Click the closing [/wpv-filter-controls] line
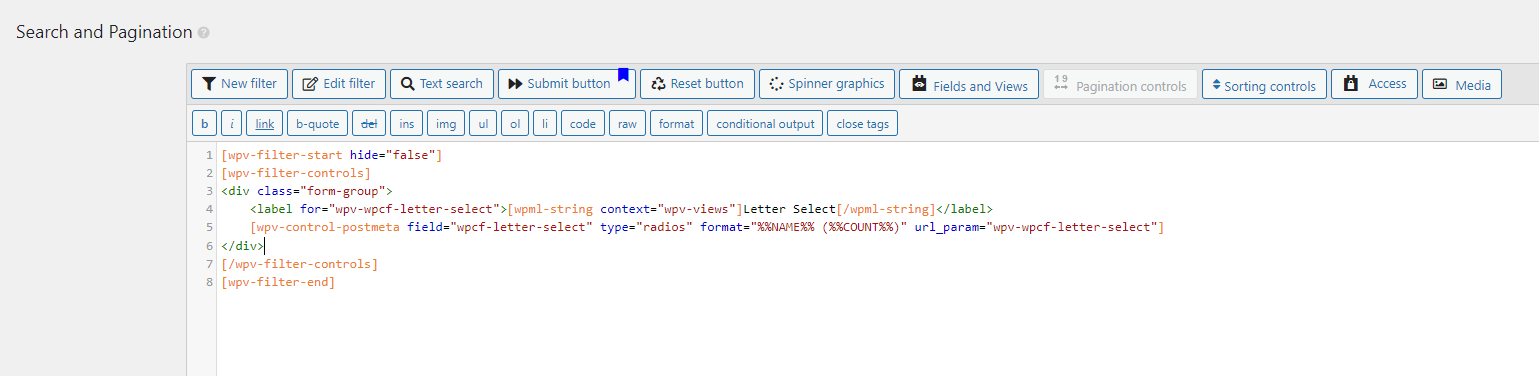Screen dimensions: 1539x376 [300, 264]
